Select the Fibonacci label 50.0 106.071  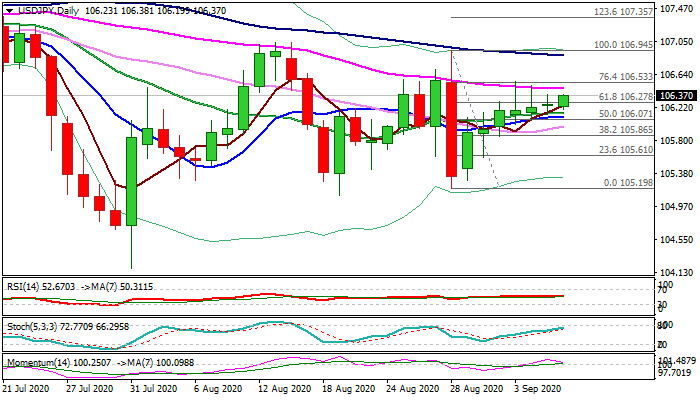625,114
